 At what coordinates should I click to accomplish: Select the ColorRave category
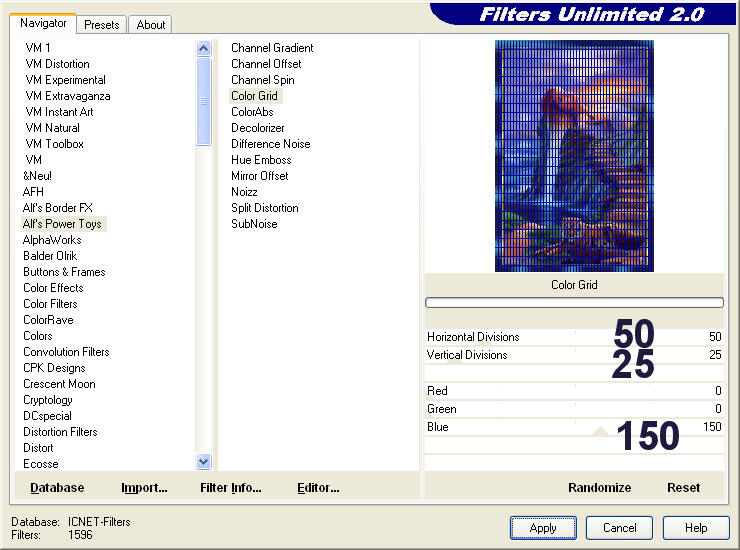[x=48, y=321]
